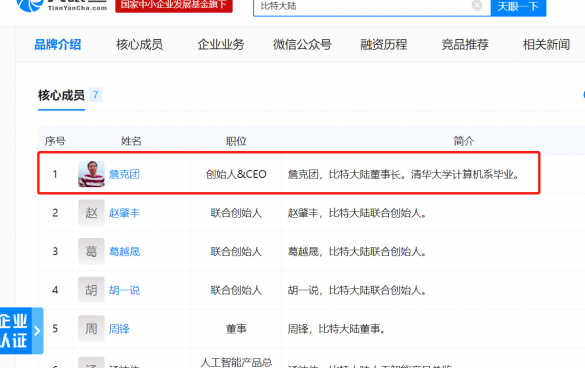Switch to the 核心成员 navigation tab
The height and width of the screenshot is (368, 585).
139,45
